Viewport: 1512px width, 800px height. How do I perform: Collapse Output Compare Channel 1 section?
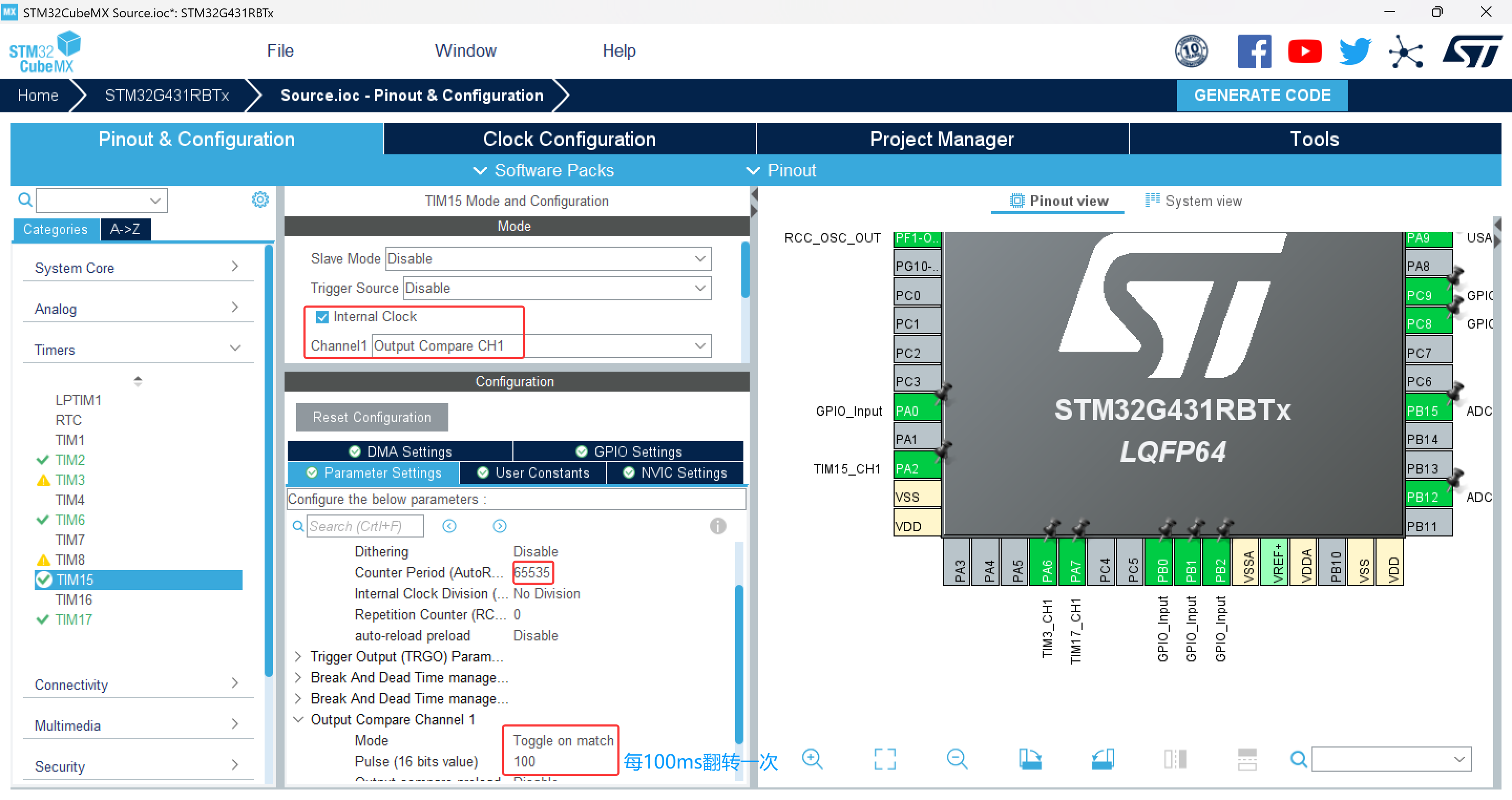tap(298, 720)
